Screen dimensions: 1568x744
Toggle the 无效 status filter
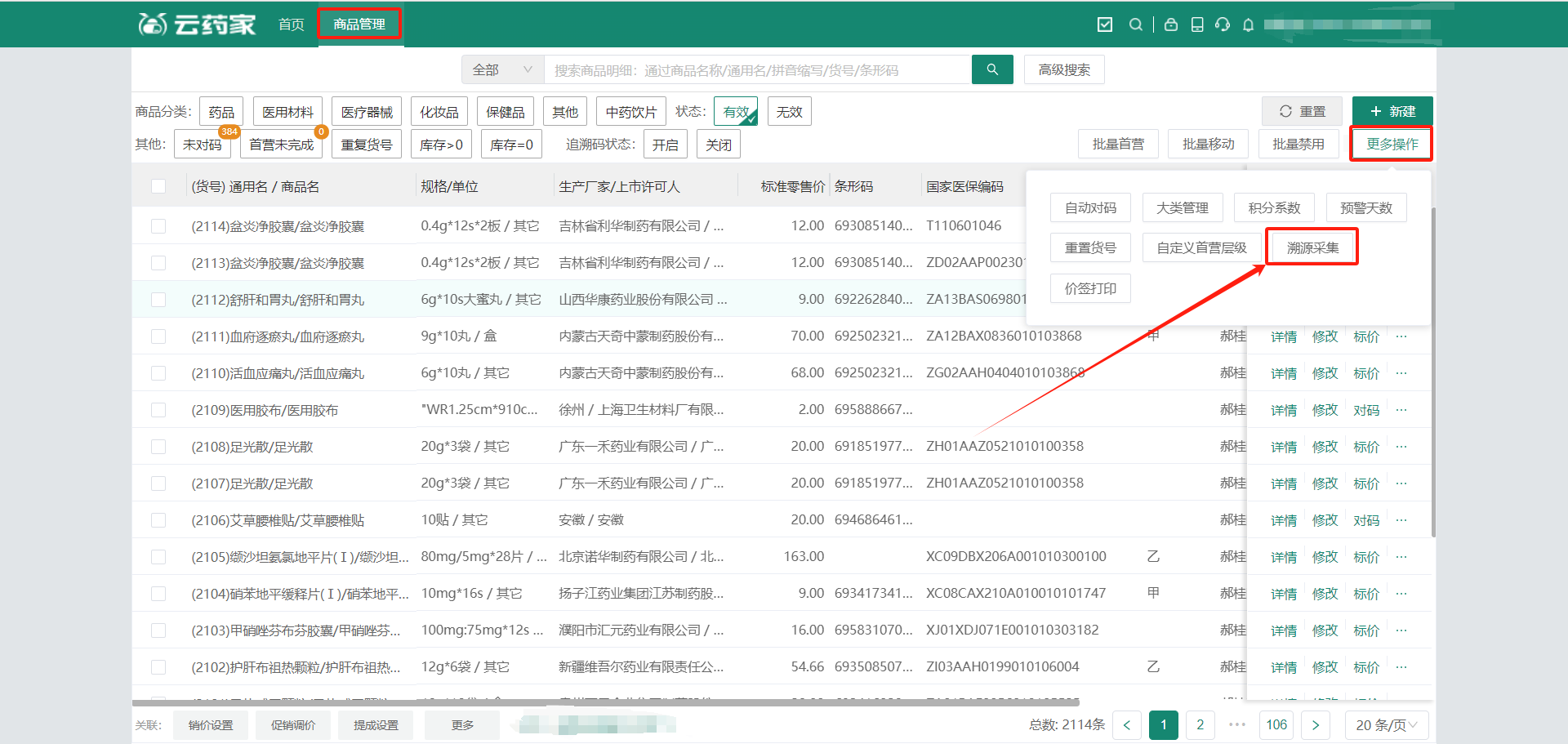pos(789,112)
